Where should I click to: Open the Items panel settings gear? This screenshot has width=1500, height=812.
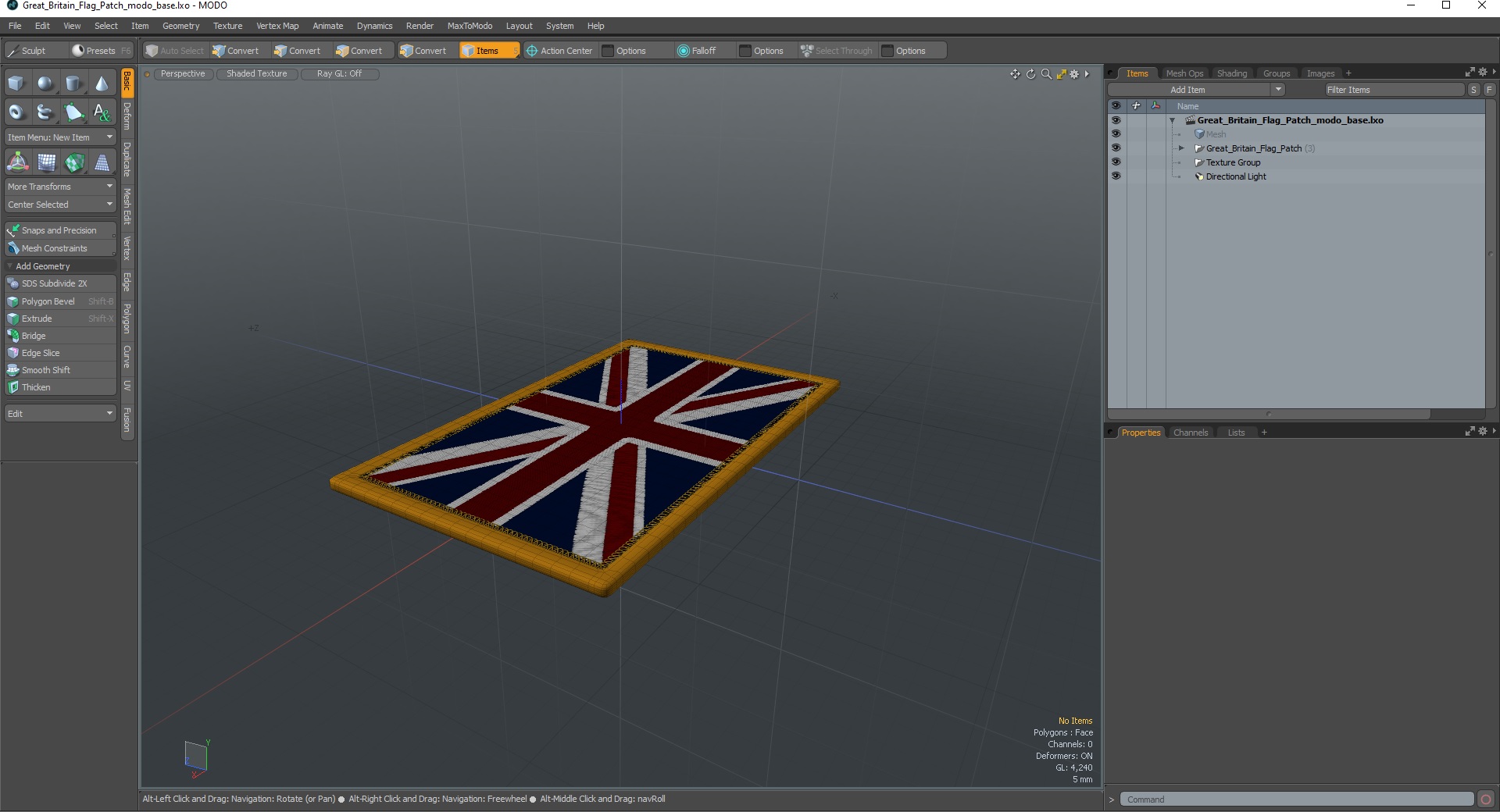tap(1483, 72)
